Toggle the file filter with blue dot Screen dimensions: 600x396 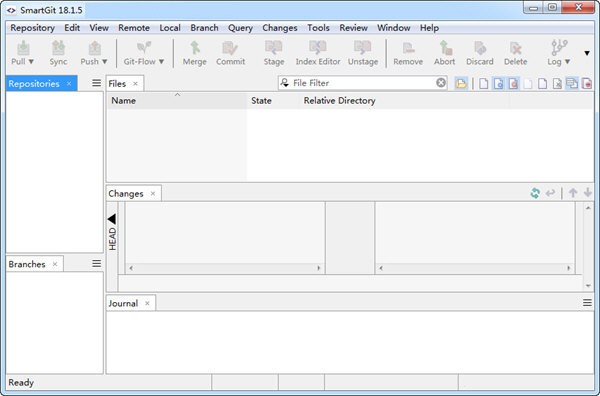498,83
